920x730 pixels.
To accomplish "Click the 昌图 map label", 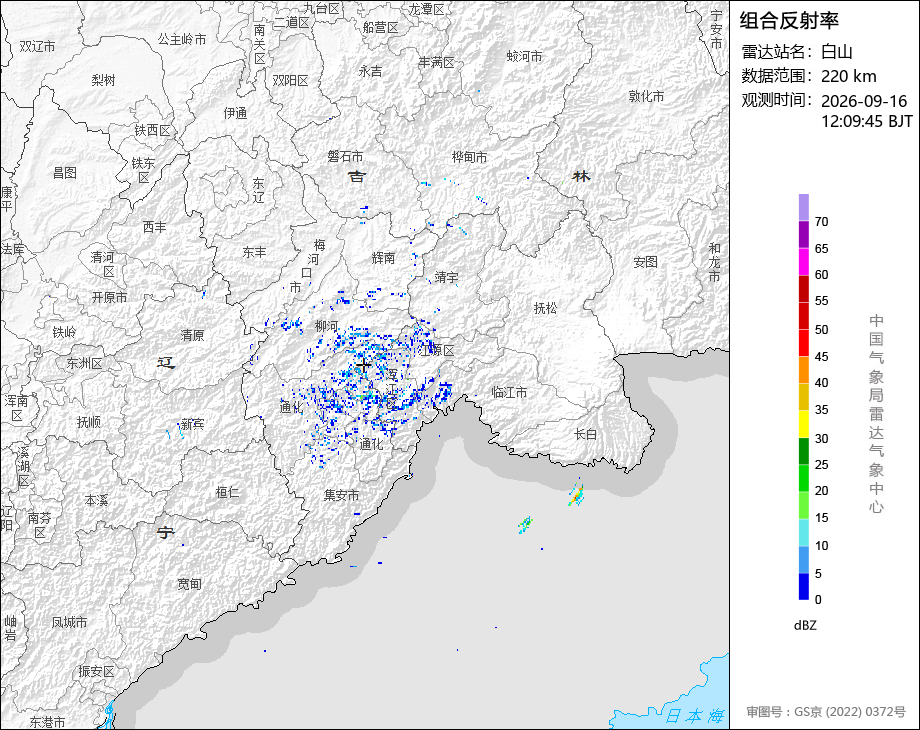I will pos(65,173).
